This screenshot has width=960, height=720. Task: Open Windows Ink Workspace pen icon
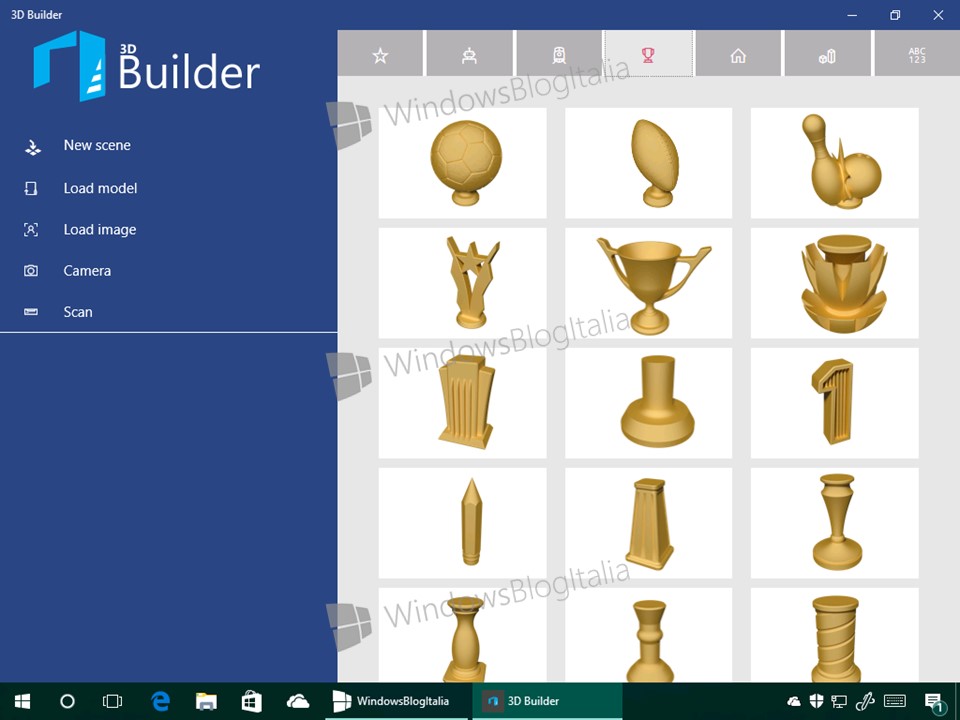pyautogui.click(x=865, y=702)
